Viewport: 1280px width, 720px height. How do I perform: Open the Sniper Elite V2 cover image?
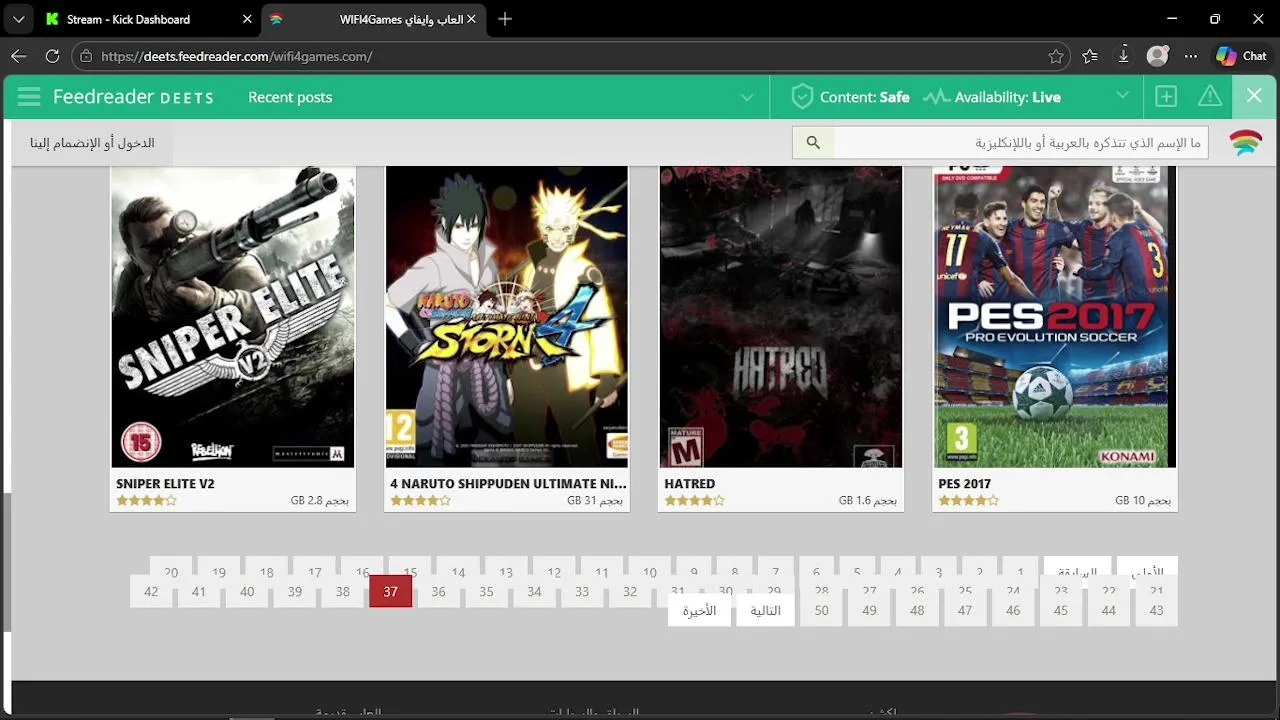click(233, 317)
